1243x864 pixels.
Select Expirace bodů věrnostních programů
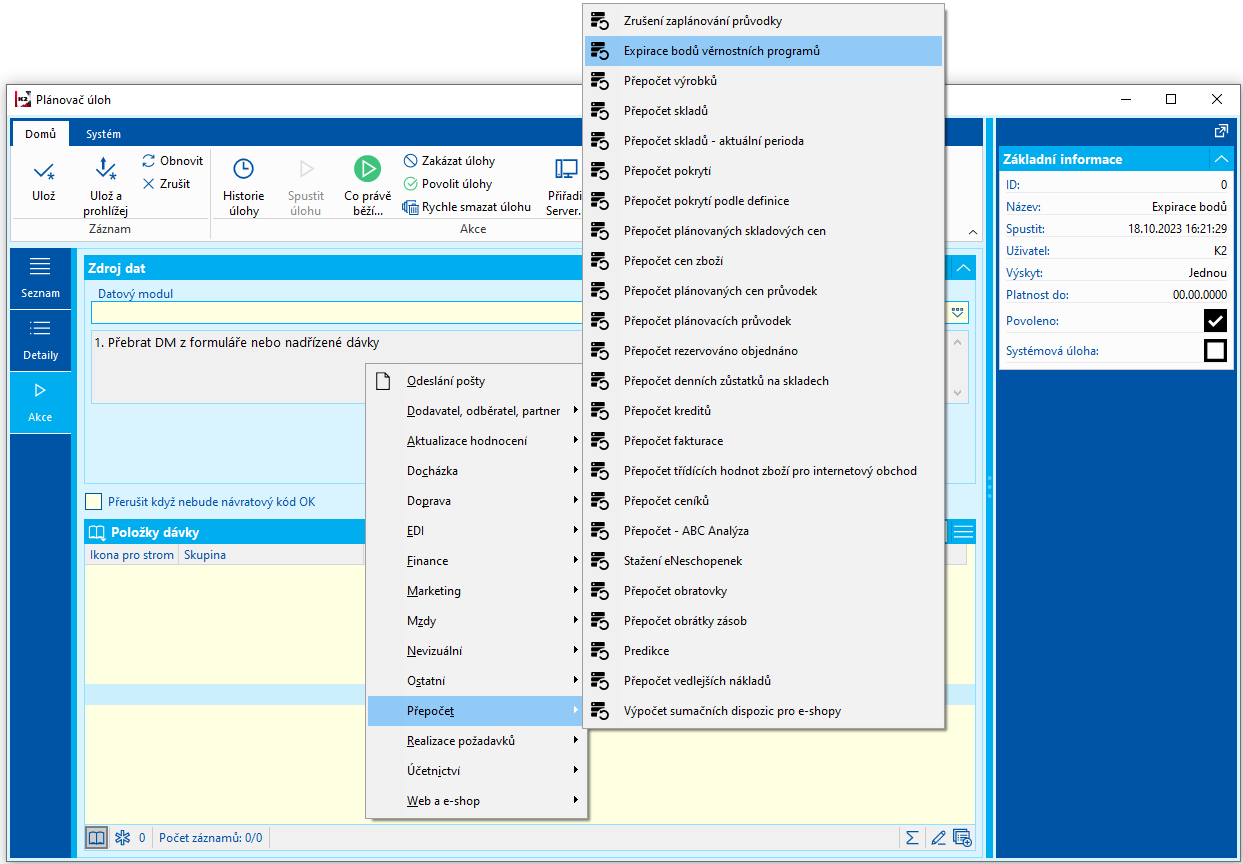[764, 51]
